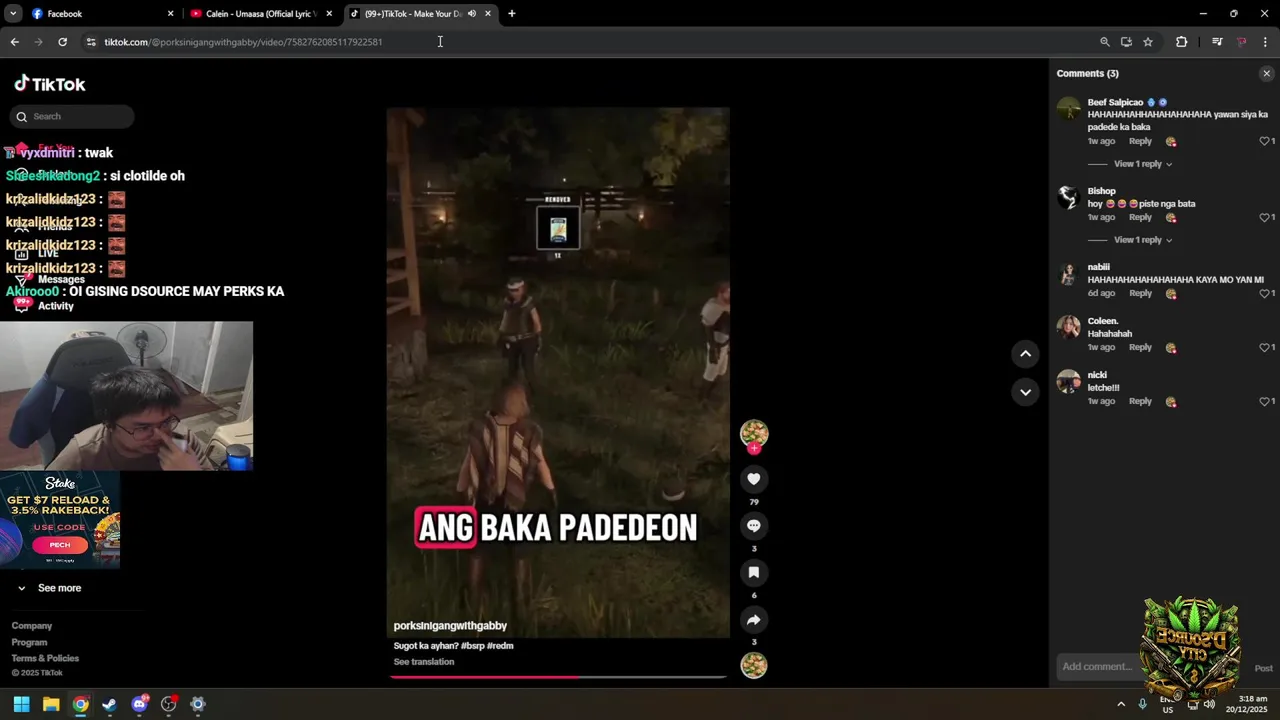Reply to Bishop's comment
Viewport: 1280px width, 720px height.
[1140, 217]
